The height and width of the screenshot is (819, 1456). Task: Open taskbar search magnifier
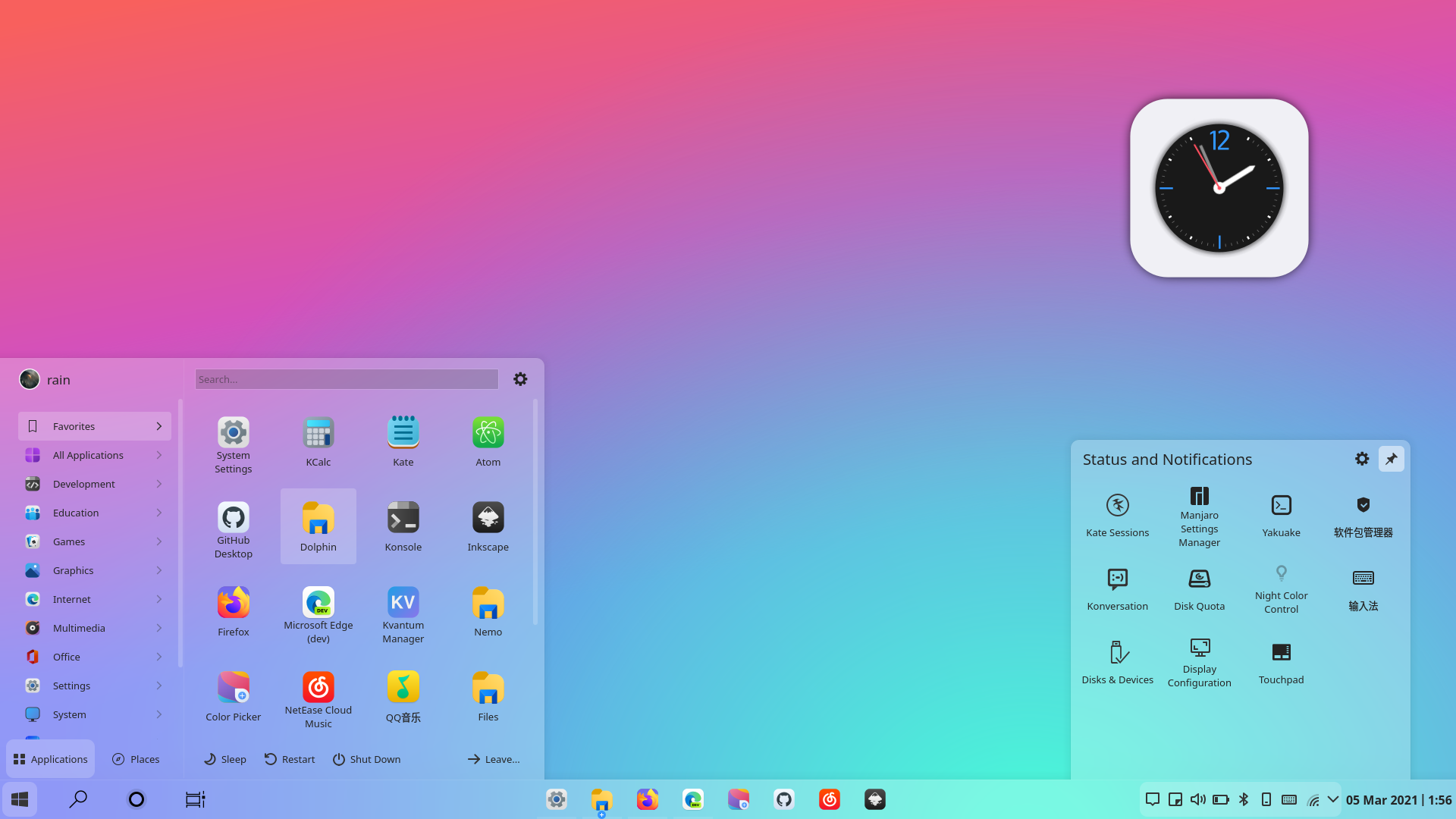tap(78, 799)
